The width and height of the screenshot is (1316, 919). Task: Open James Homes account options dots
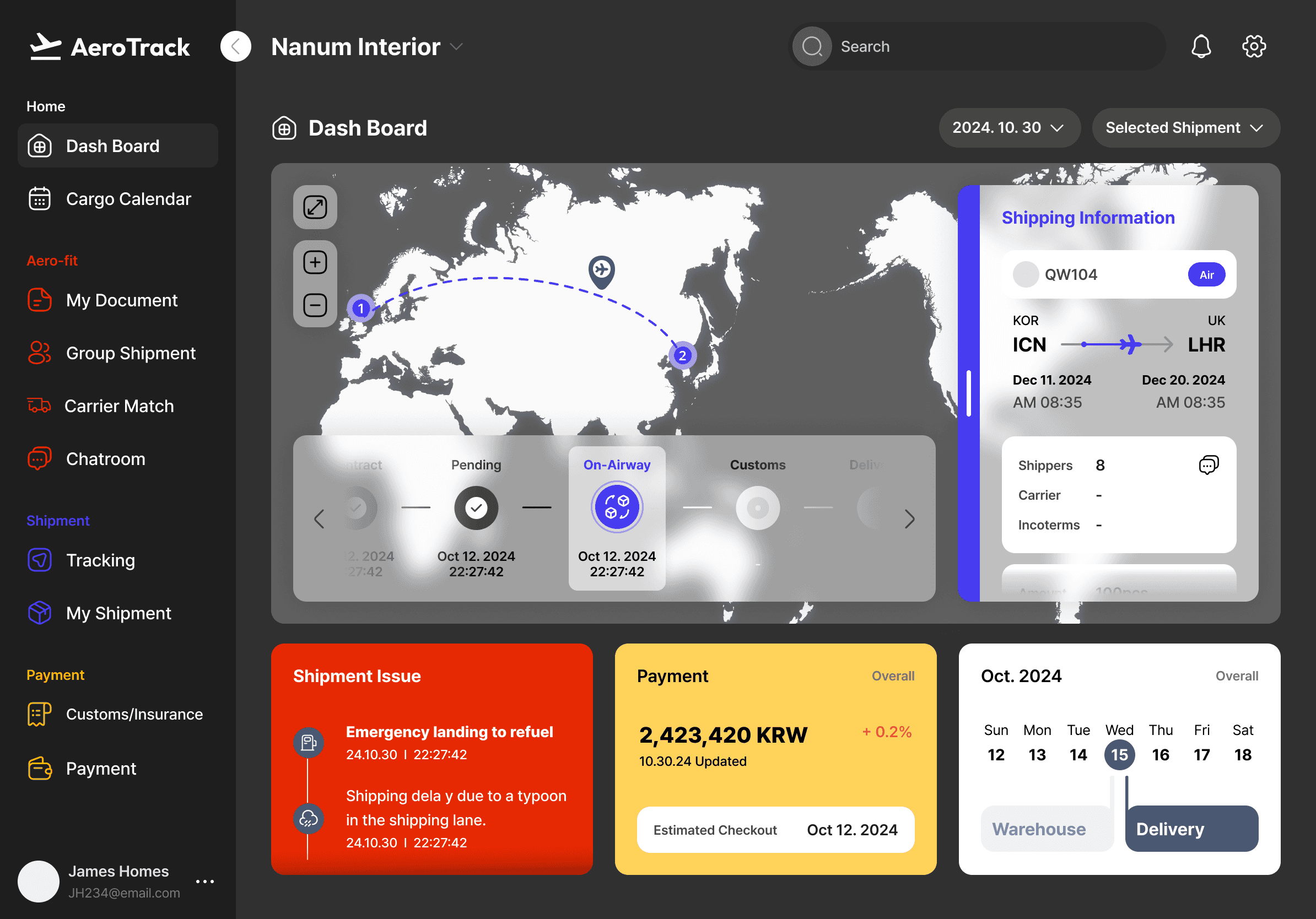[x=204, y=881]
